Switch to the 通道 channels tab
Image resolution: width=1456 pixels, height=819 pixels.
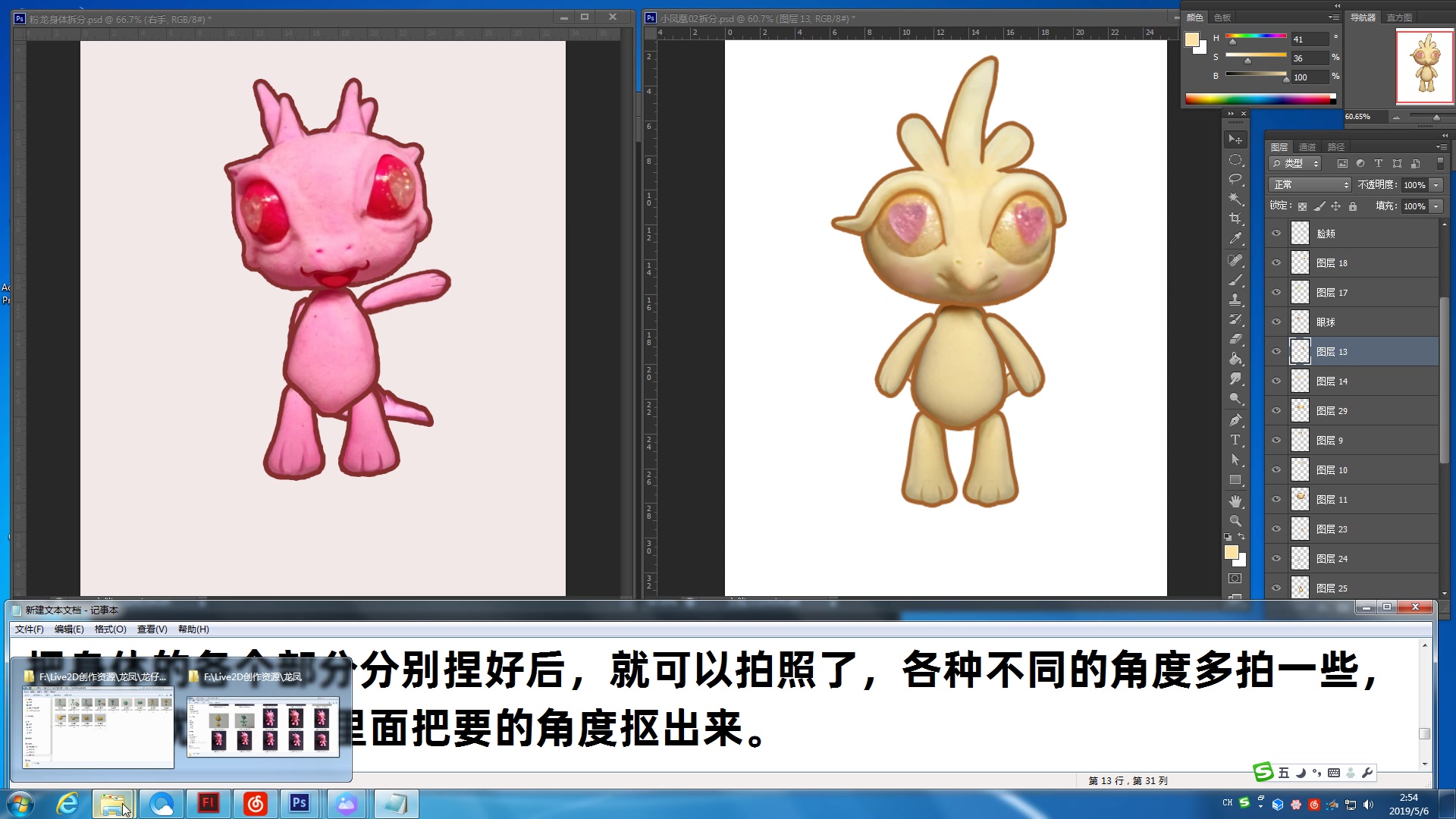(x=1307, y=147)
